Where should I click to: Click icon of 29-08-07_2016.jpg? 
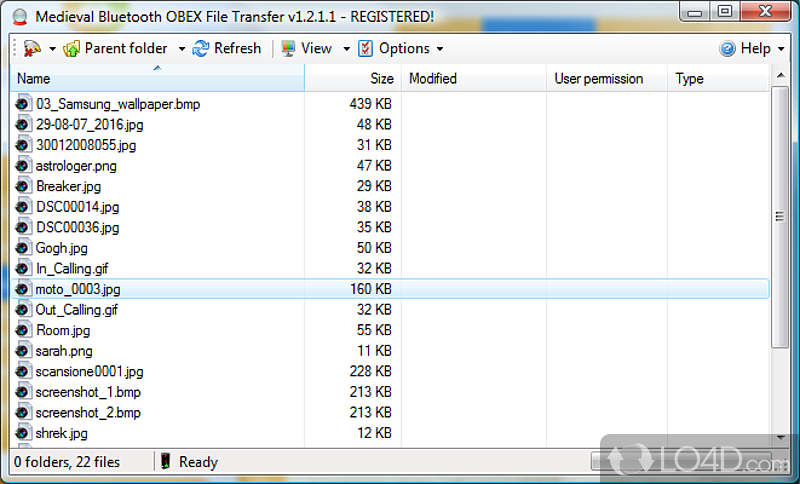pyautogui.click(x=22, y=124)
